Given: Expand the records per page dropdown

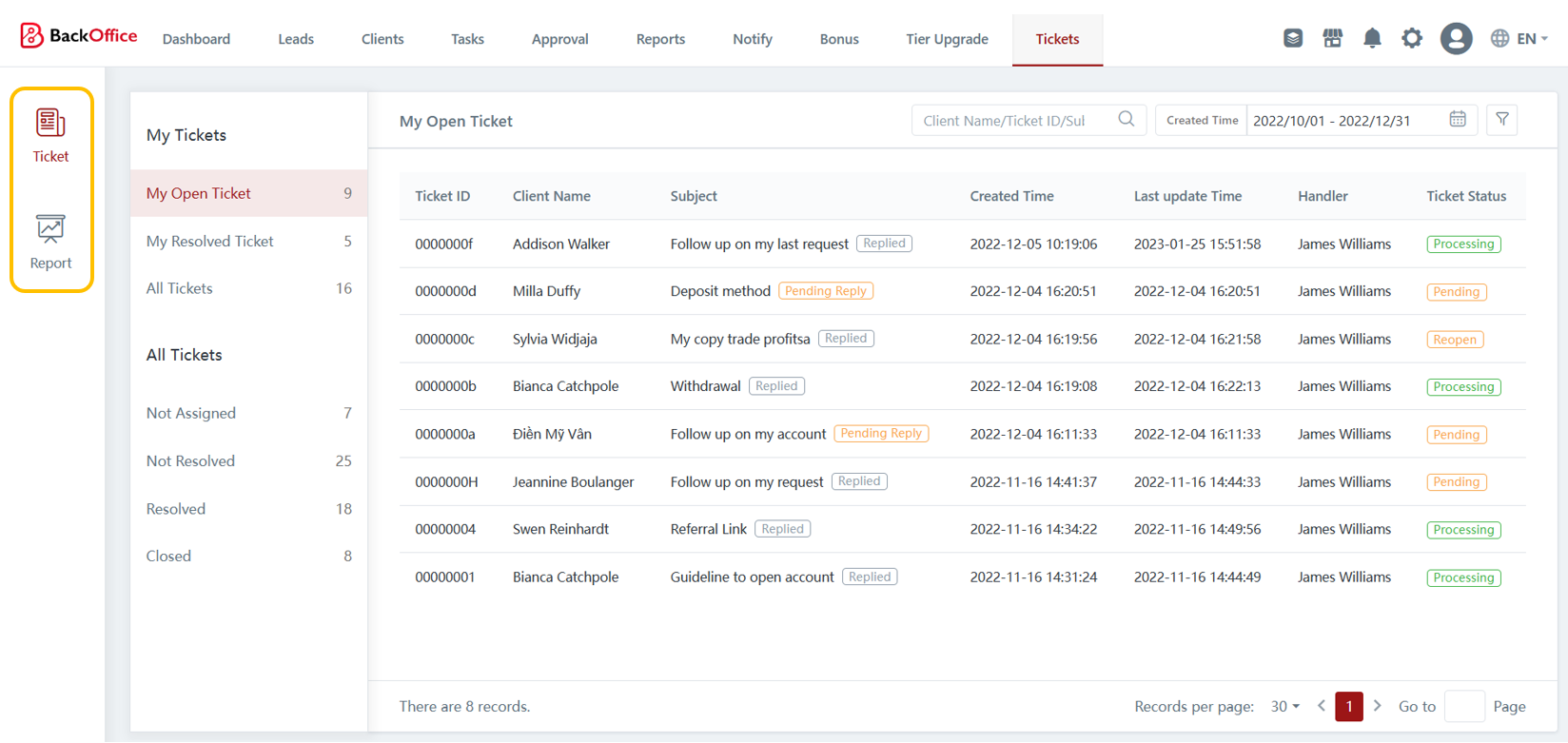Looking at the screenshot, I should pos(1285,707).
